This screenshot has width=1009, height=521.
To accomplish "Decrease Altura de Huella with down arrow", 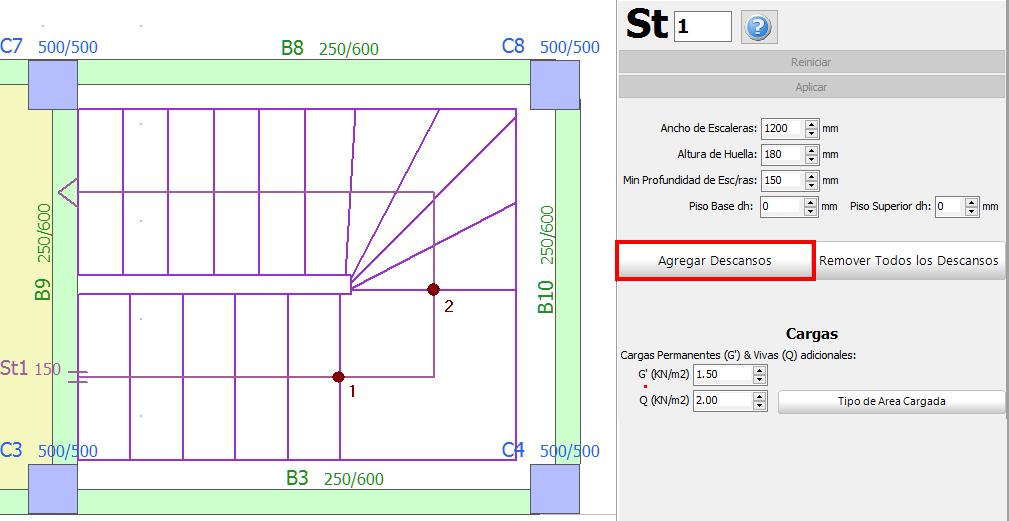I will click(x=811, y=159).
